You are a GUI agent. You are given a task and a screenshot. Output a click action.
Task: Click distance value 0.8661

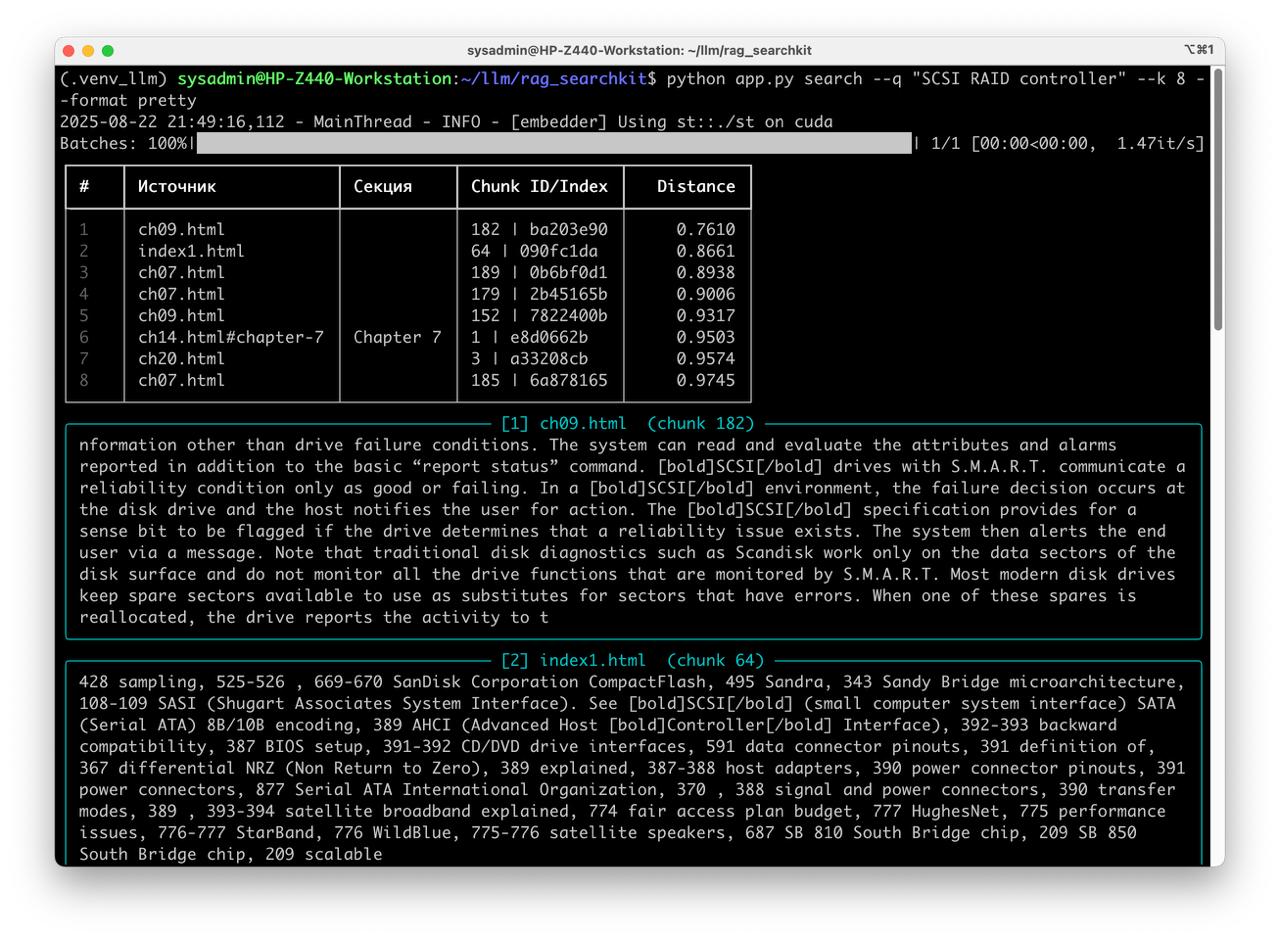tap(706, 251)
